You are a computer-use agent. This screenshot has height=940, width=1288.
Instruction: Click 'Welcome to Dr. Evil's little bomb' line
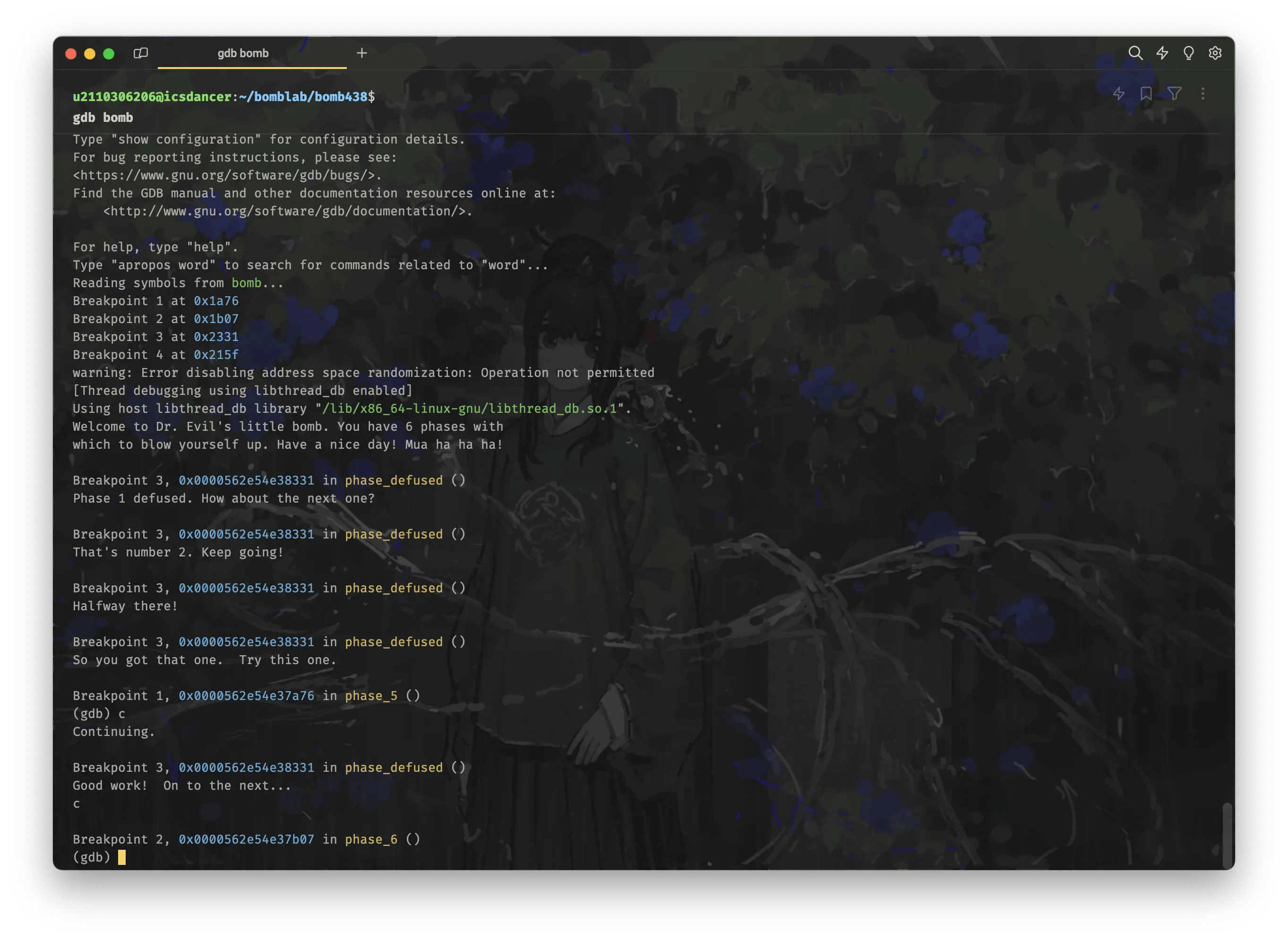click(x=288, y=426)
